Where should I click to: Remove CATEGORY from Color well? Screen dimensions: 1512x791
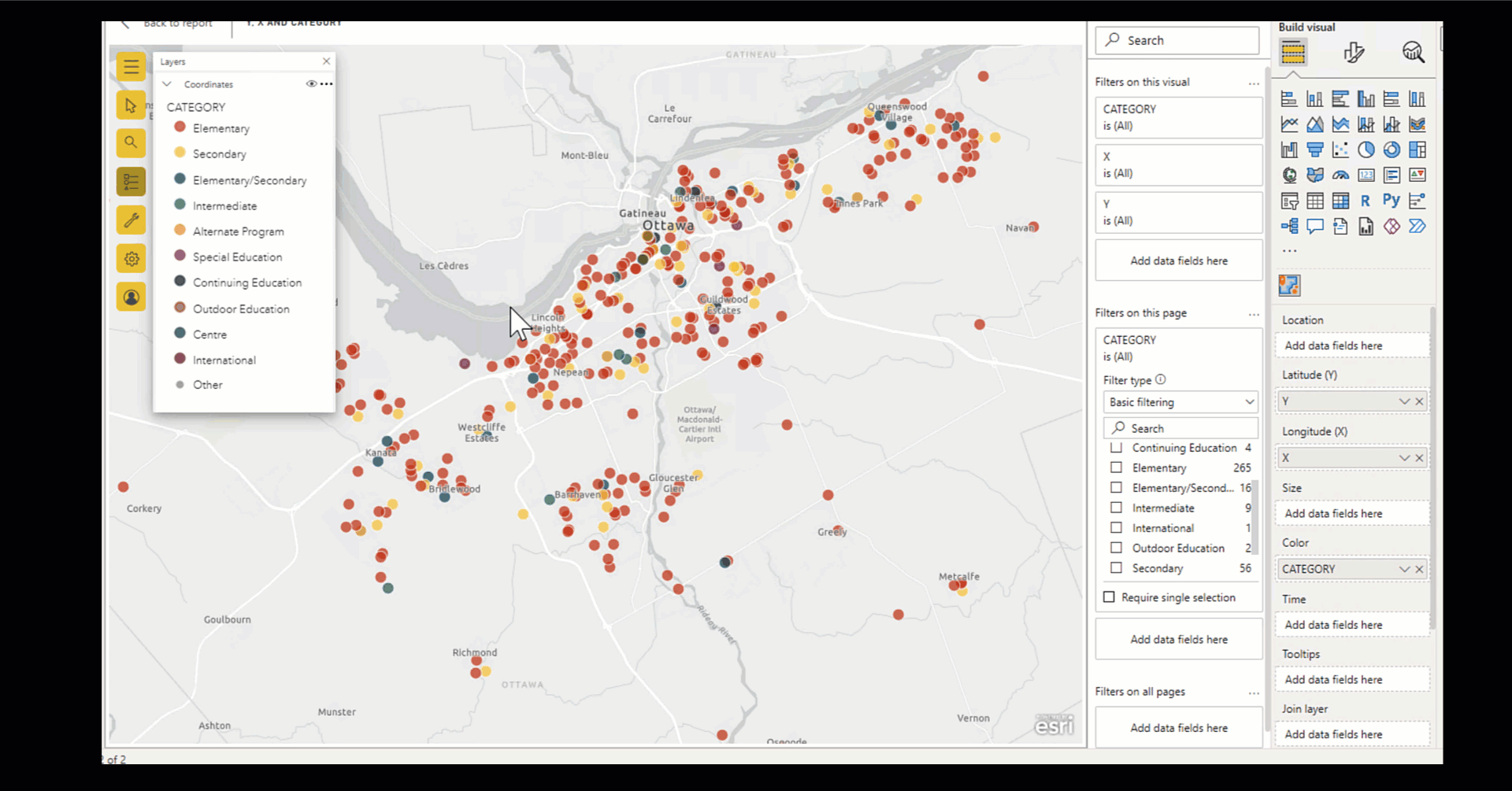[x=1419, y=569]
